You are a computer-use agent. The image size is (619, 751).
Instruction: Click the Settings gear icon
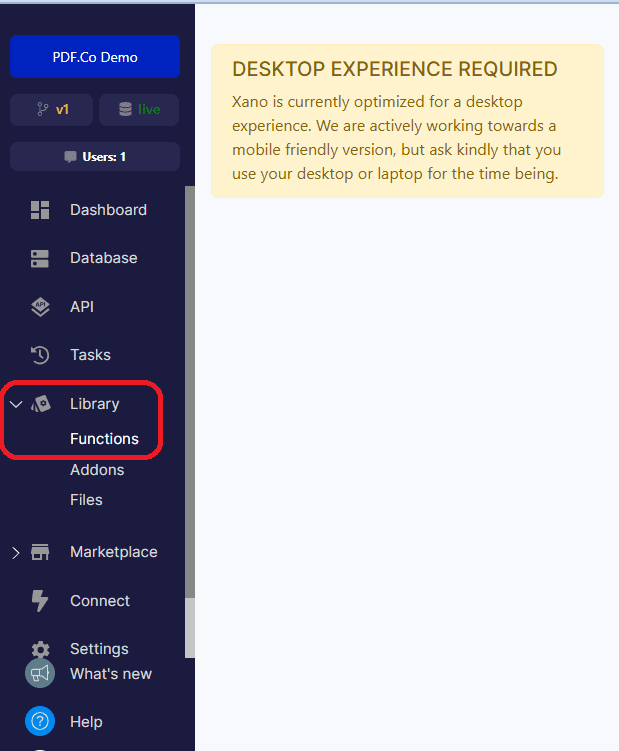[40, 649]
